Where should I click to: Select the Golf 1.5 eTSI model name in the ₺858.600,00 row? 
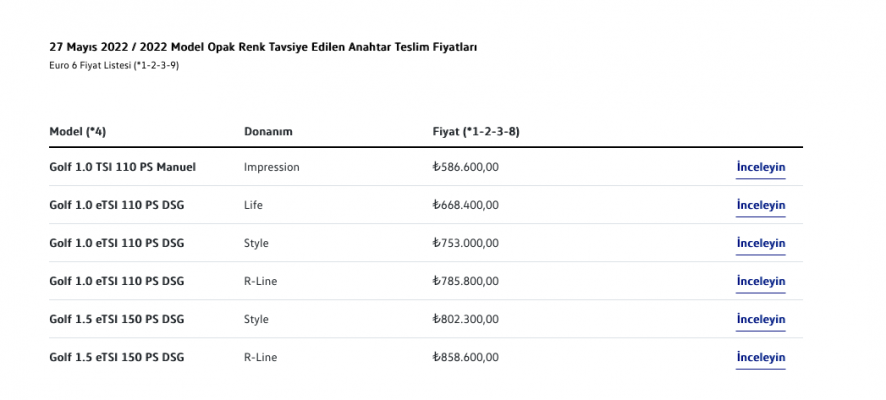click(116, 357)
